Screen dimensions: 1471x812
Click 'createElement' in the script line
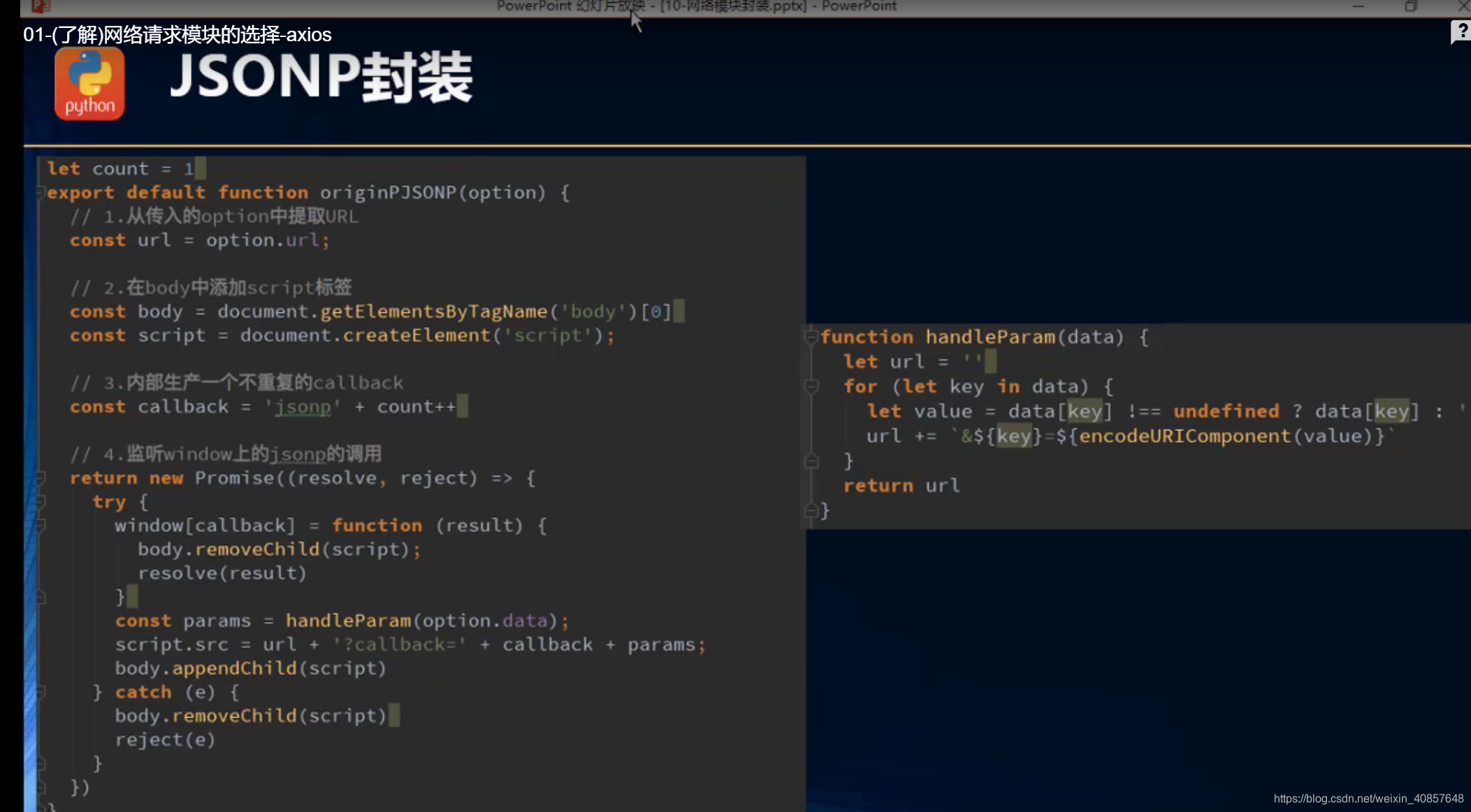click(x=416, y=335)
